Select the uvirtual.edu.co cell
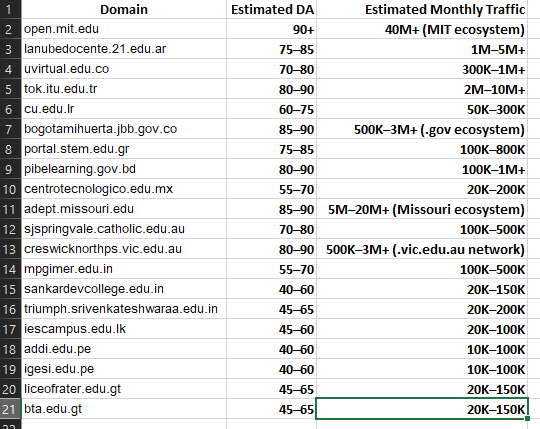Image resolution: width=540 pixels, height=429 pixels. tap(124, 69)
